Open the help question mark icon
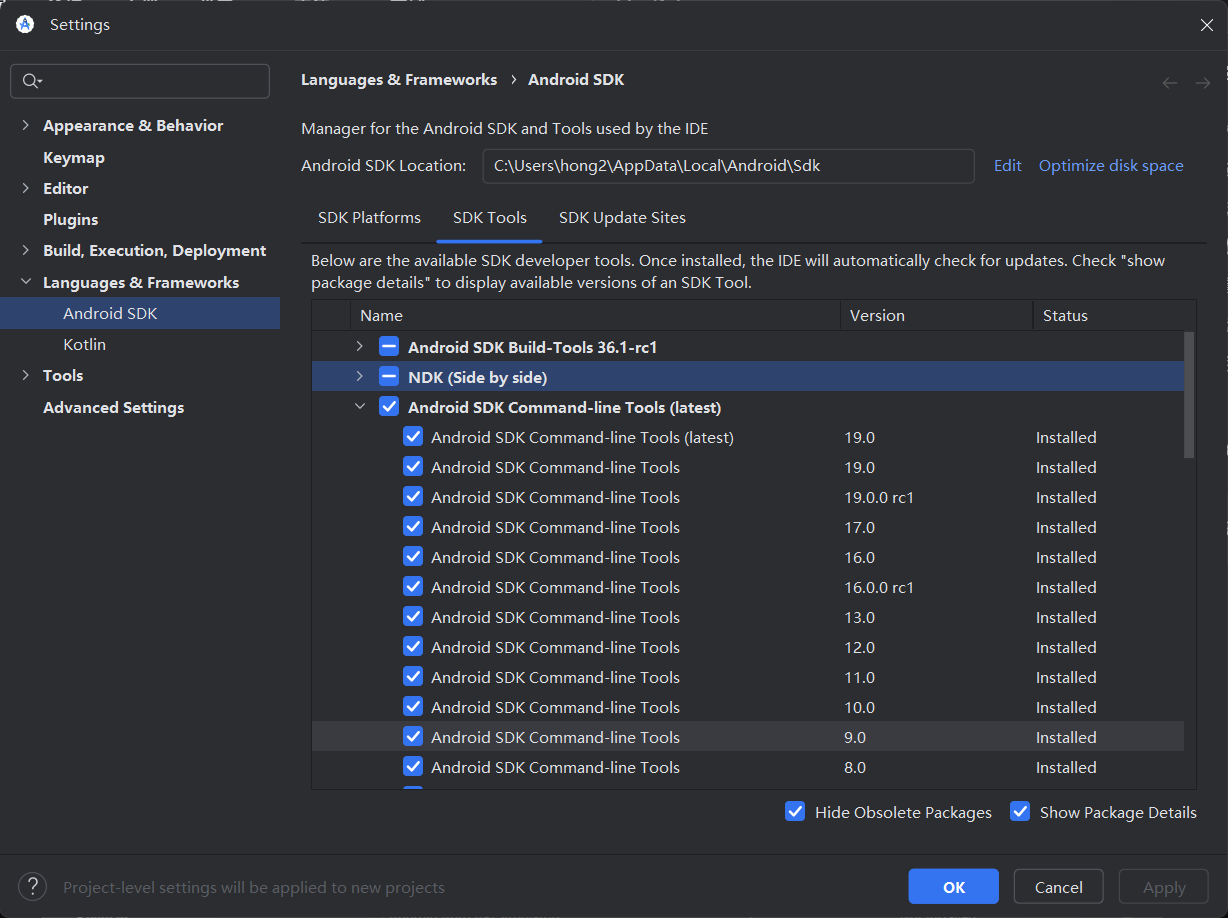This screenshot has height=918, width=1228. pos(32,886)
